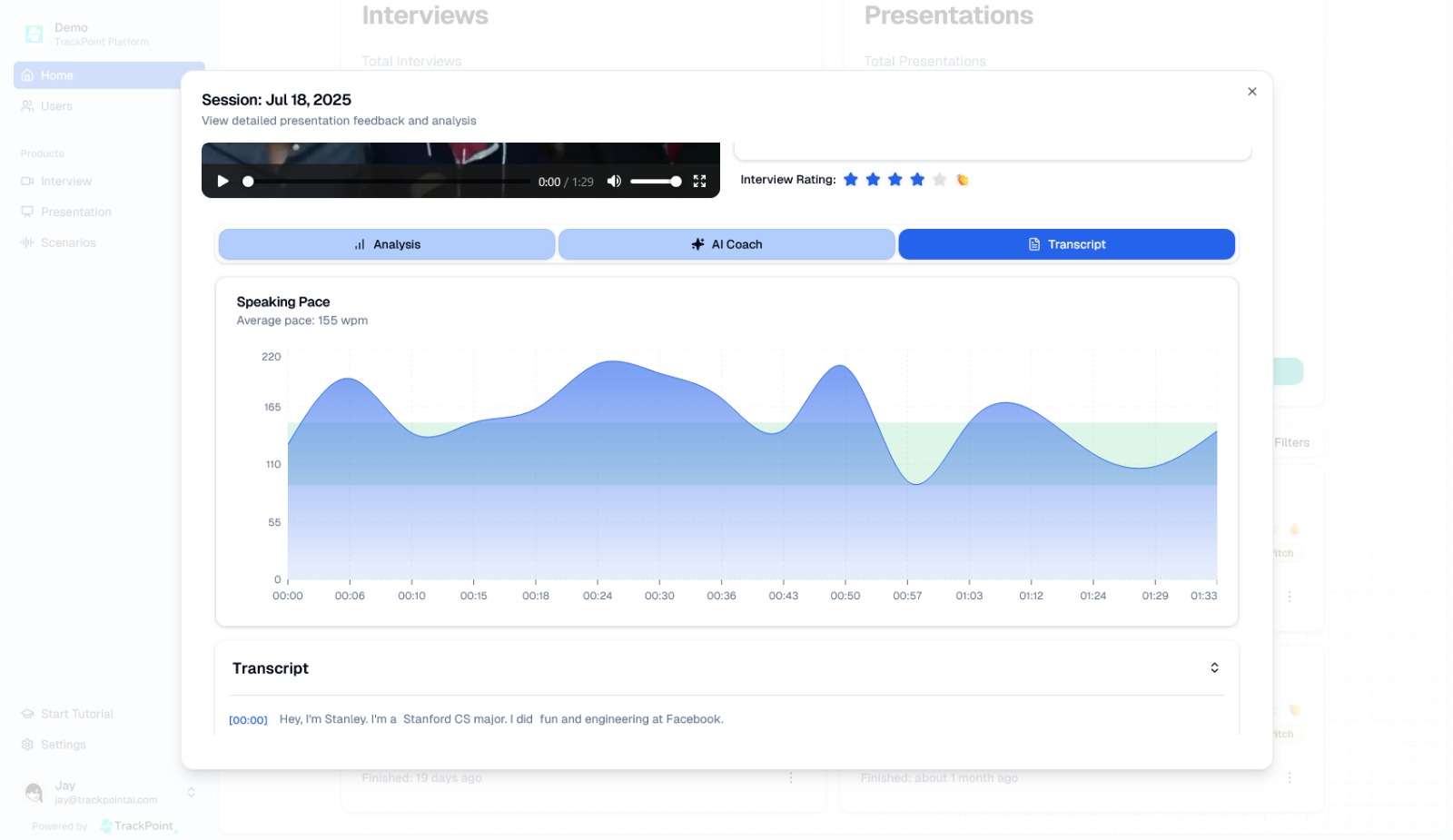The width and height of the screenshot is (1453, 840).
Task: Rate the interview with the fifth star
Action: click(940, 180)
